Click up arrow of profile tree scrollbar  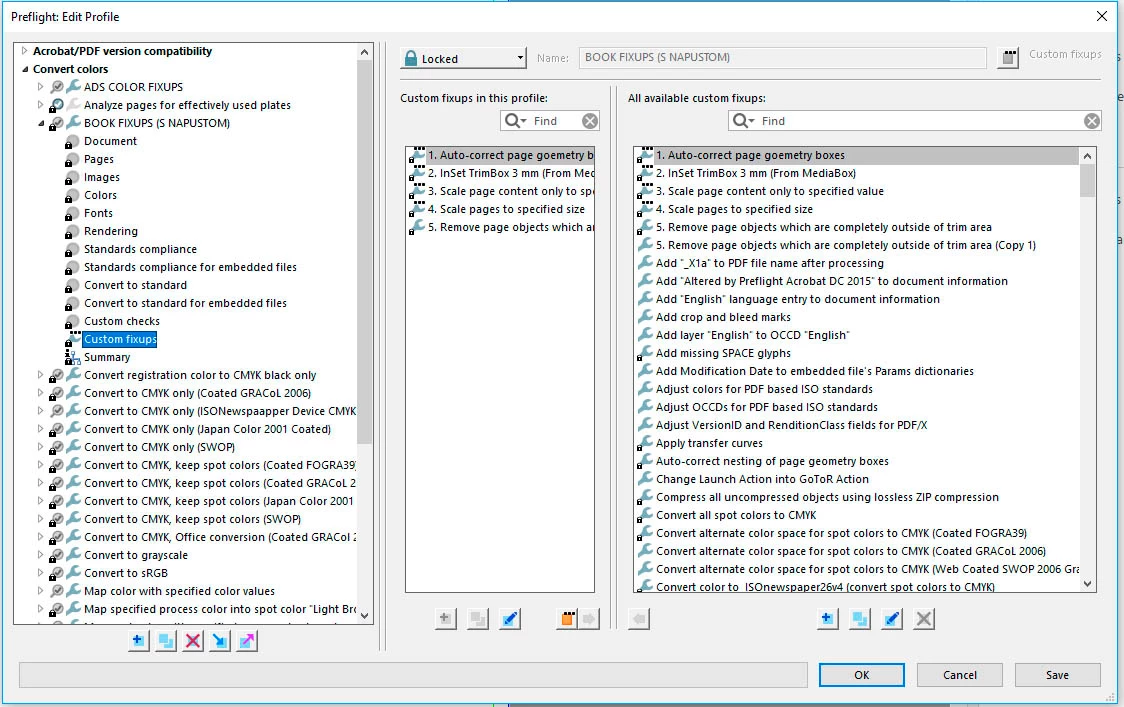364,52
